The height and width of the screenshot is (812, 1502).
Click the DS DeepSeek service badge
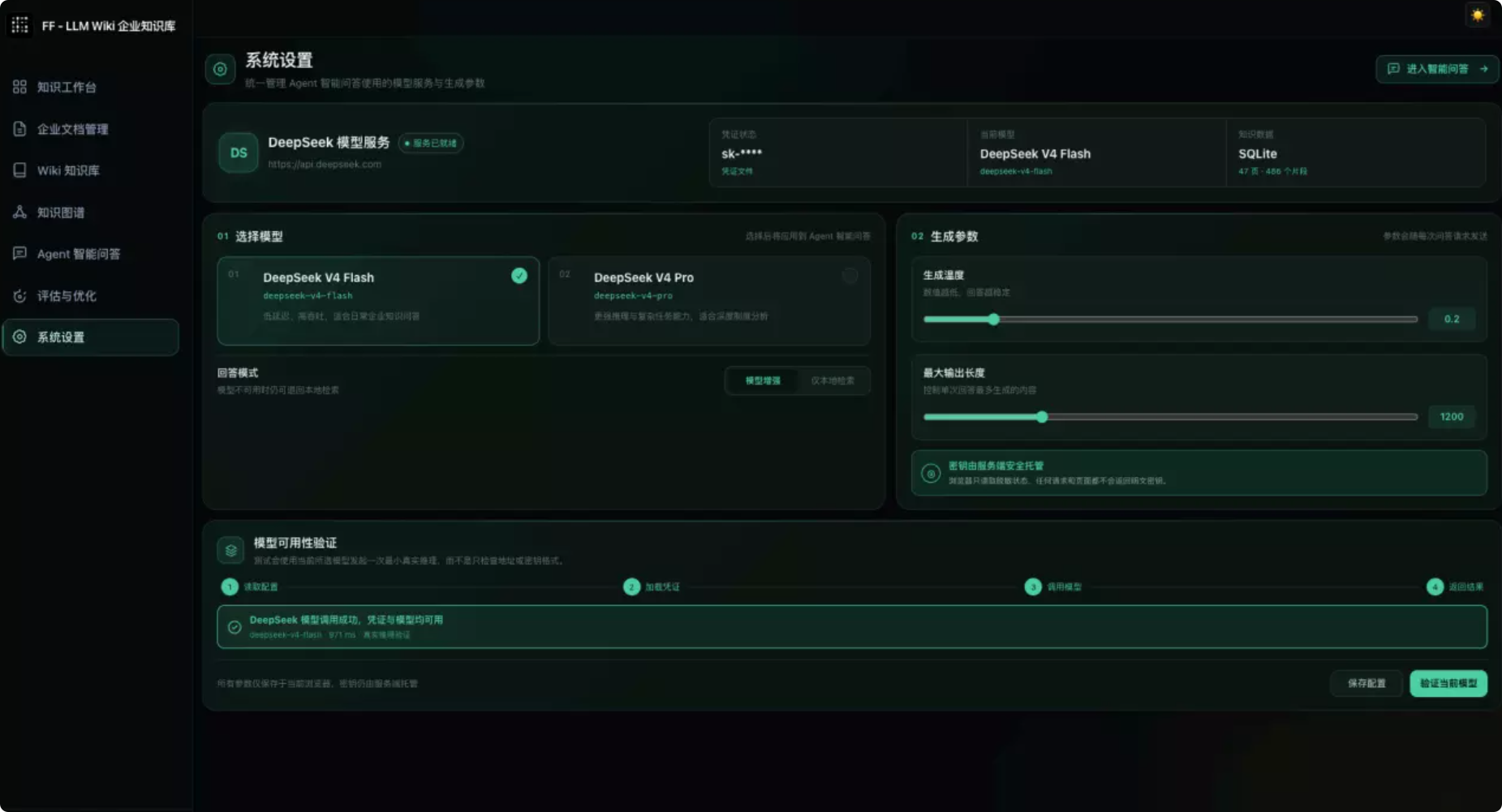coord(239,153)
